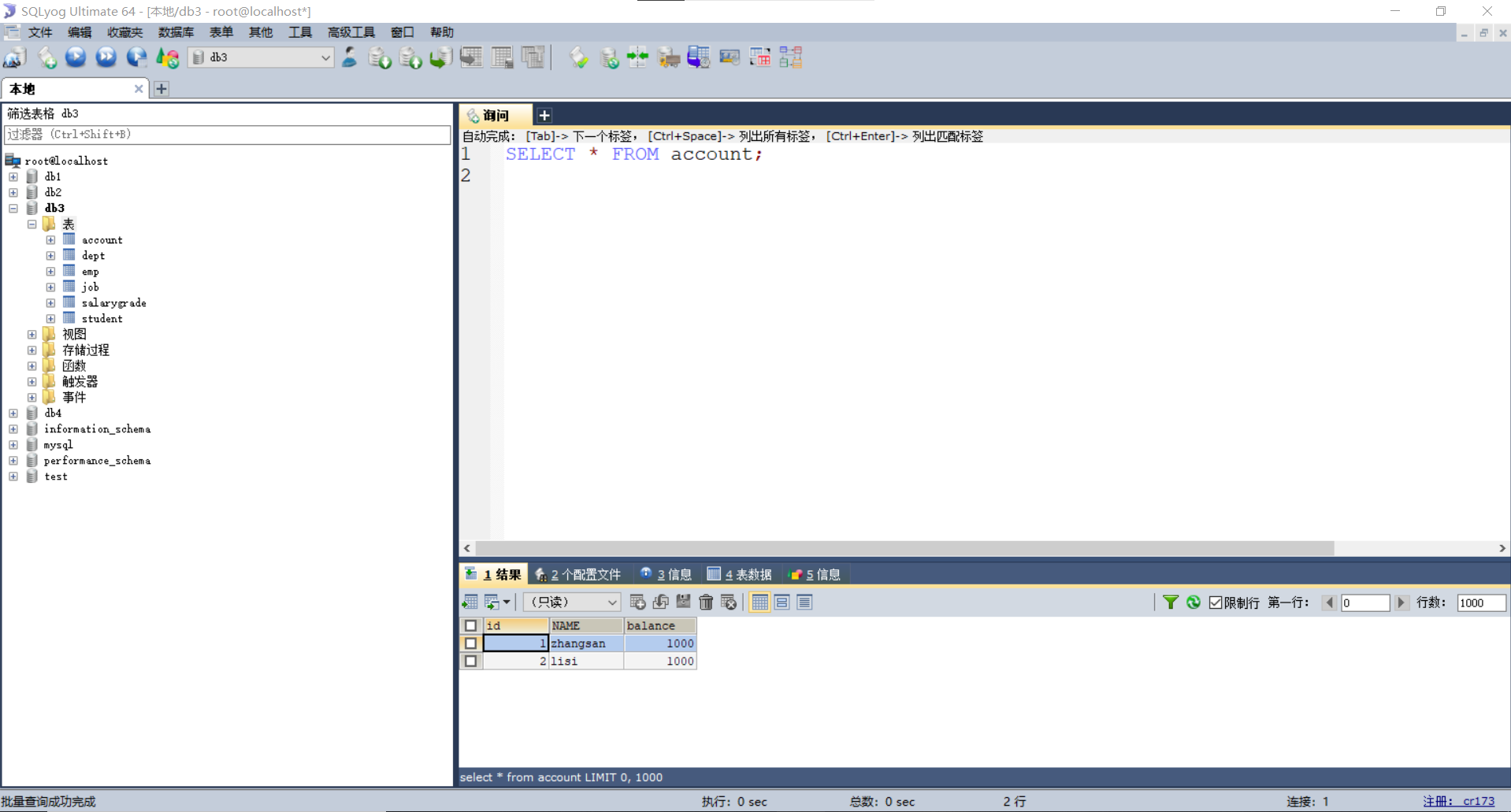Click the save changes floppy icon
This screenshot has width=1511, height=812.
[683, 603]
